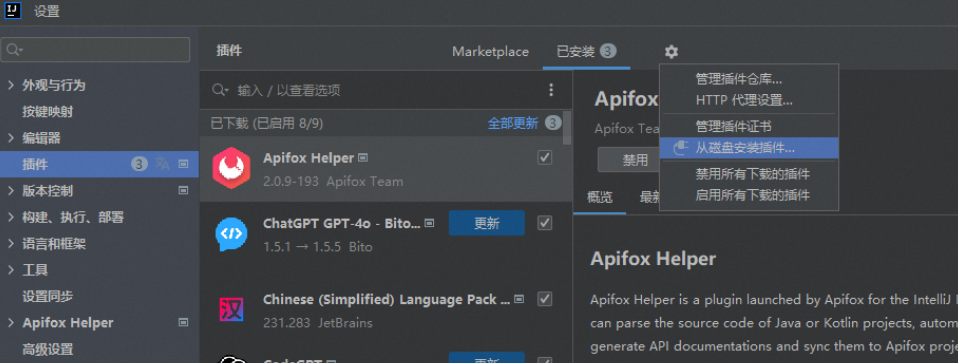Screen dimensions: 958x363
Task: Select the ChatGPT GPT-4o - Bito plugin row
Action: tap(386, 234)
